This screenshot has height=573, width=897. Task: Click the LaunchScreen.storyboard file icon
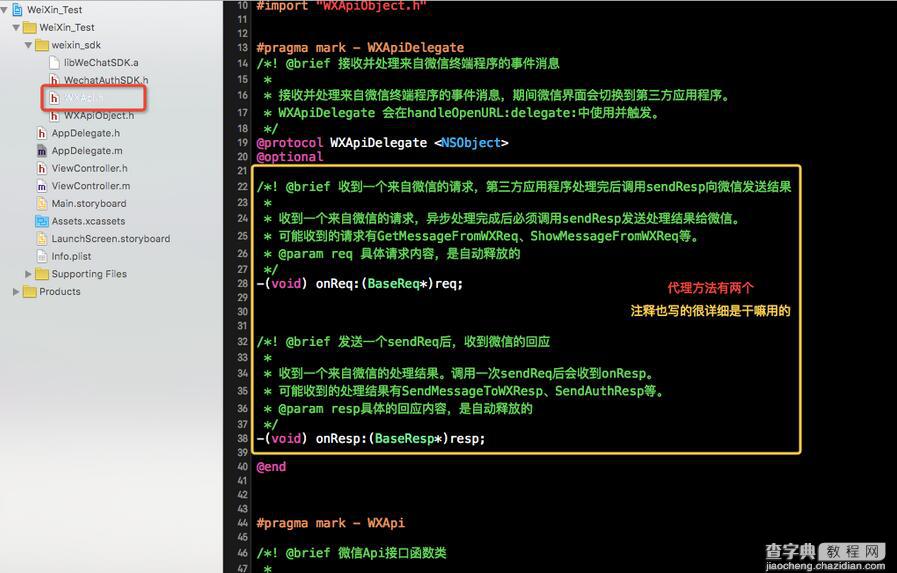click(x=42, y=239)
